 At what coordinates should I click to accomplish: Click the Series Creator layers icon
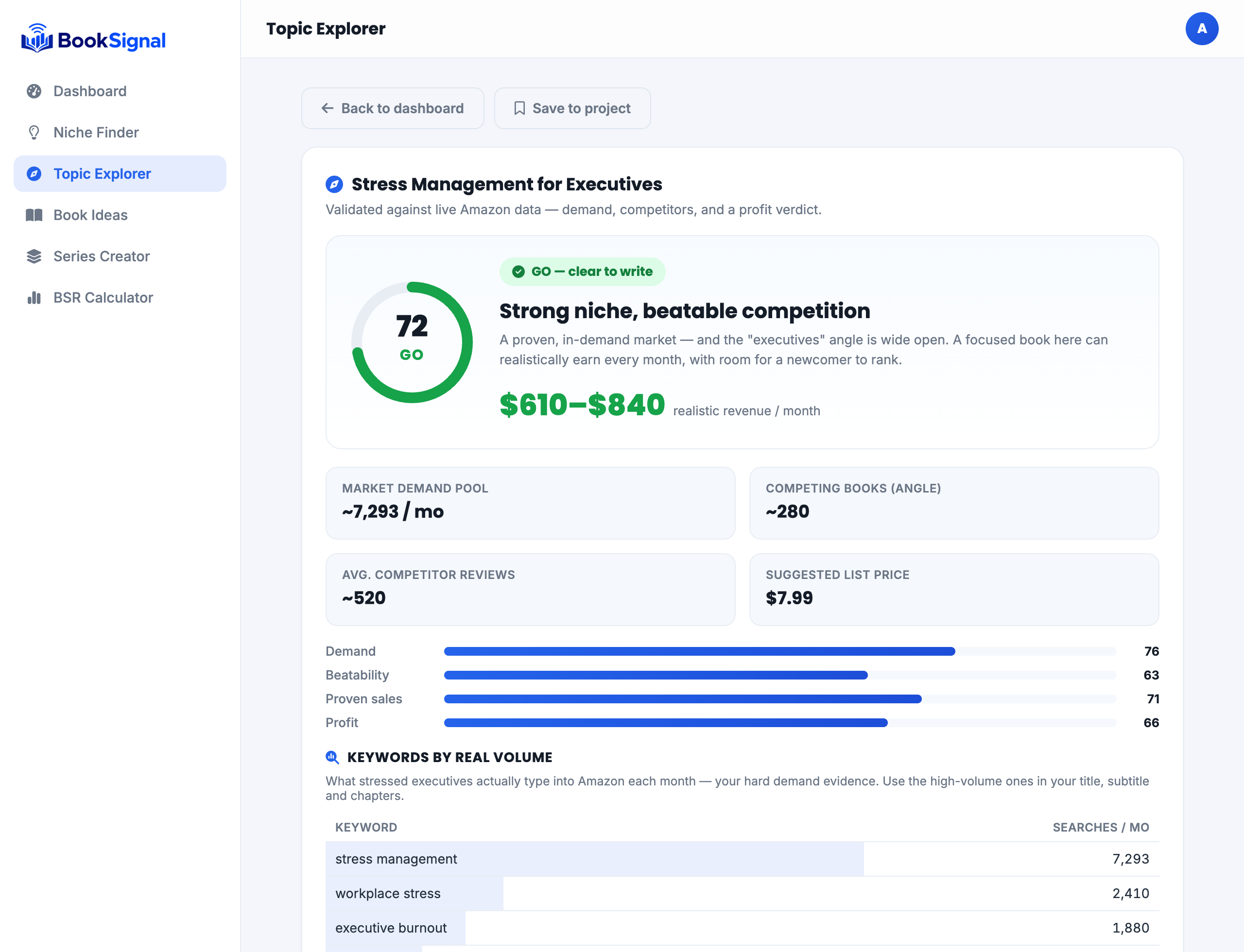coord(34,256)
